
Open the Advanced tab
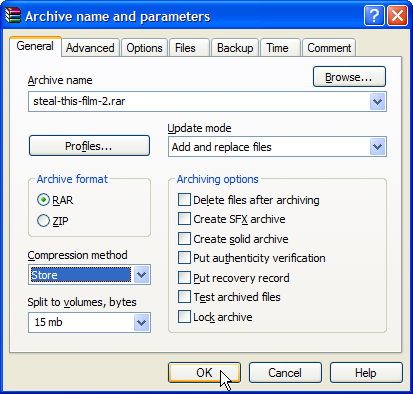coord(90,48)
